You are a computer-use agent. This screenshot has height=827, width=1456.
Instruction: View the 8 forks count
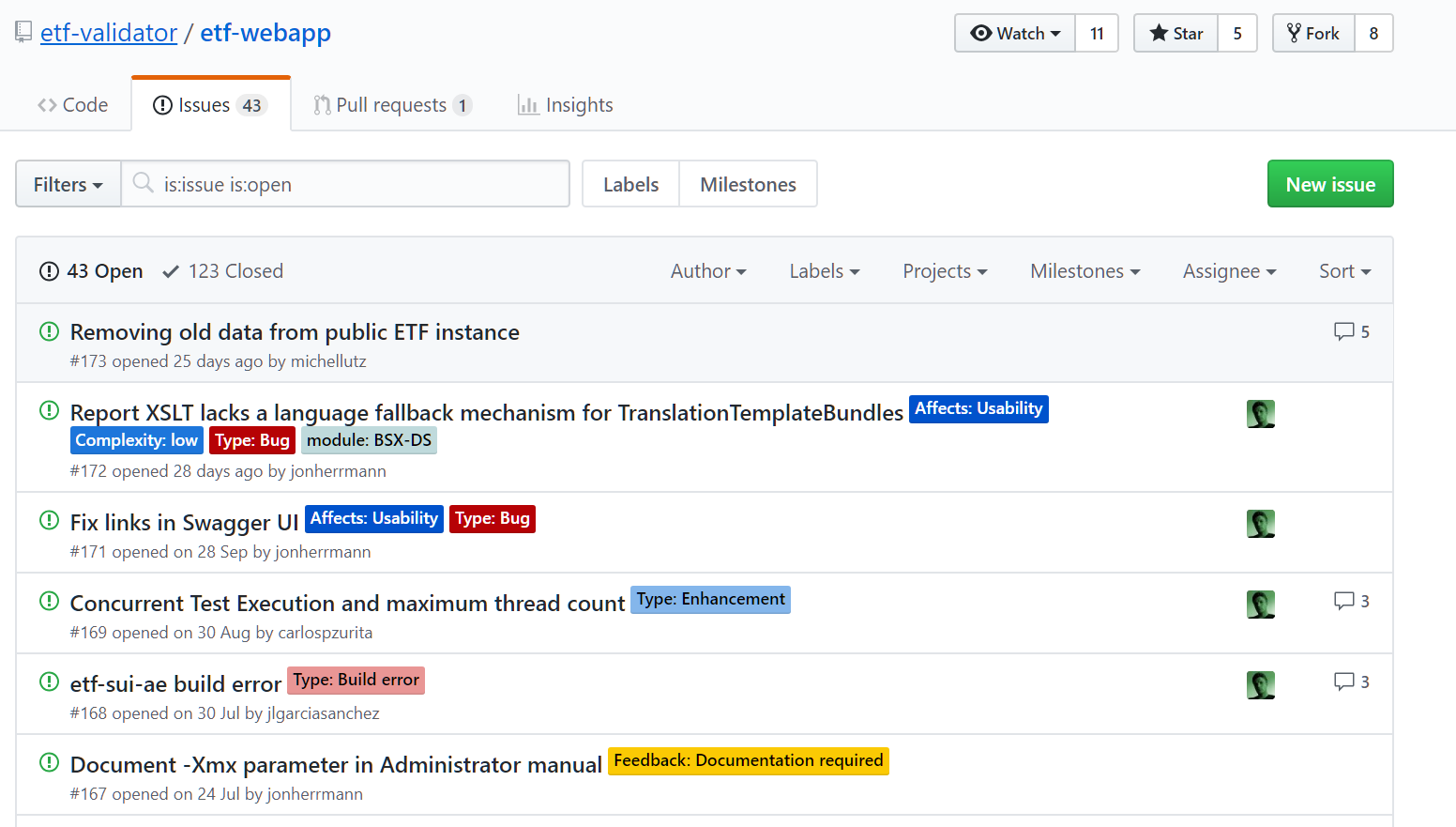coord(1373,33)
